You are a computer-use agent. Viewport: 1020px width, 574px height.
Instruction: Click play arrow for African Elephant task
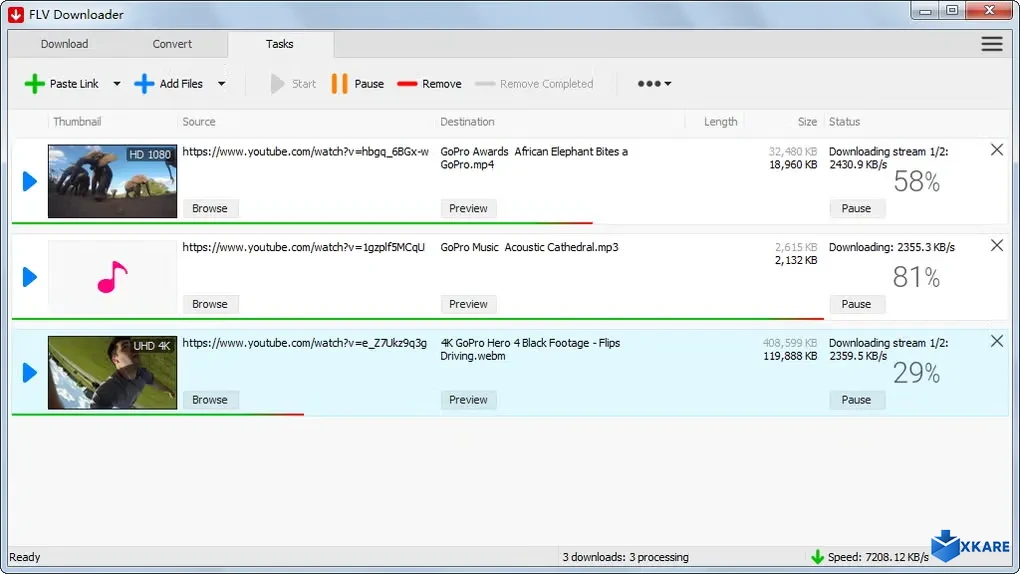[29, 181]
